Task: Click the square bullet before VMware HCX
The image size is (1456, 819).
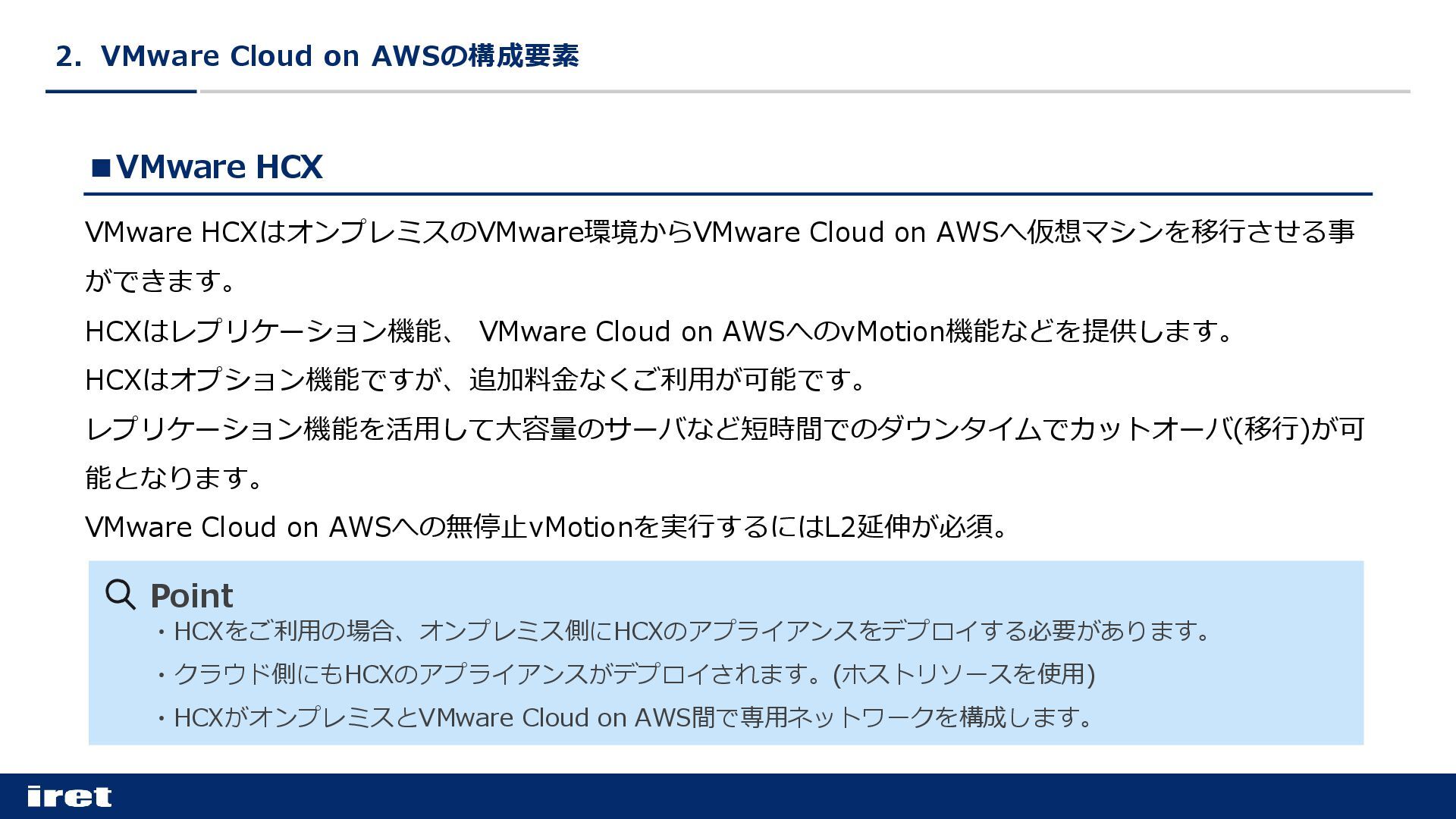Action: pyautogui.click(x=101, y=168)
